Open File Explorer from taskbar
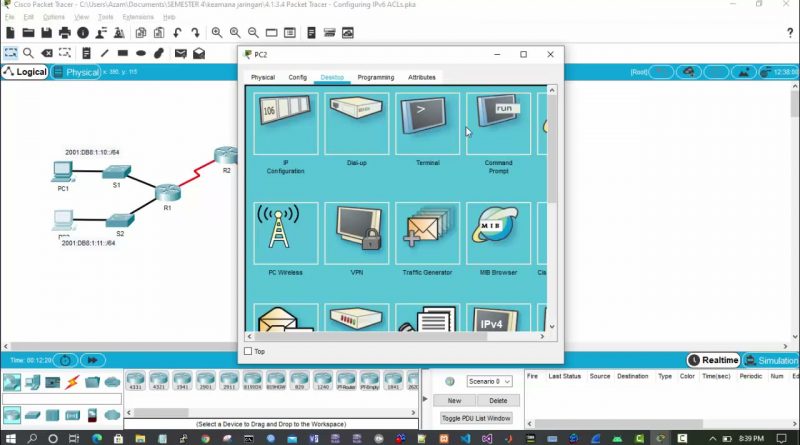Screen dimensions: 800x445 (x=140, y=438)
